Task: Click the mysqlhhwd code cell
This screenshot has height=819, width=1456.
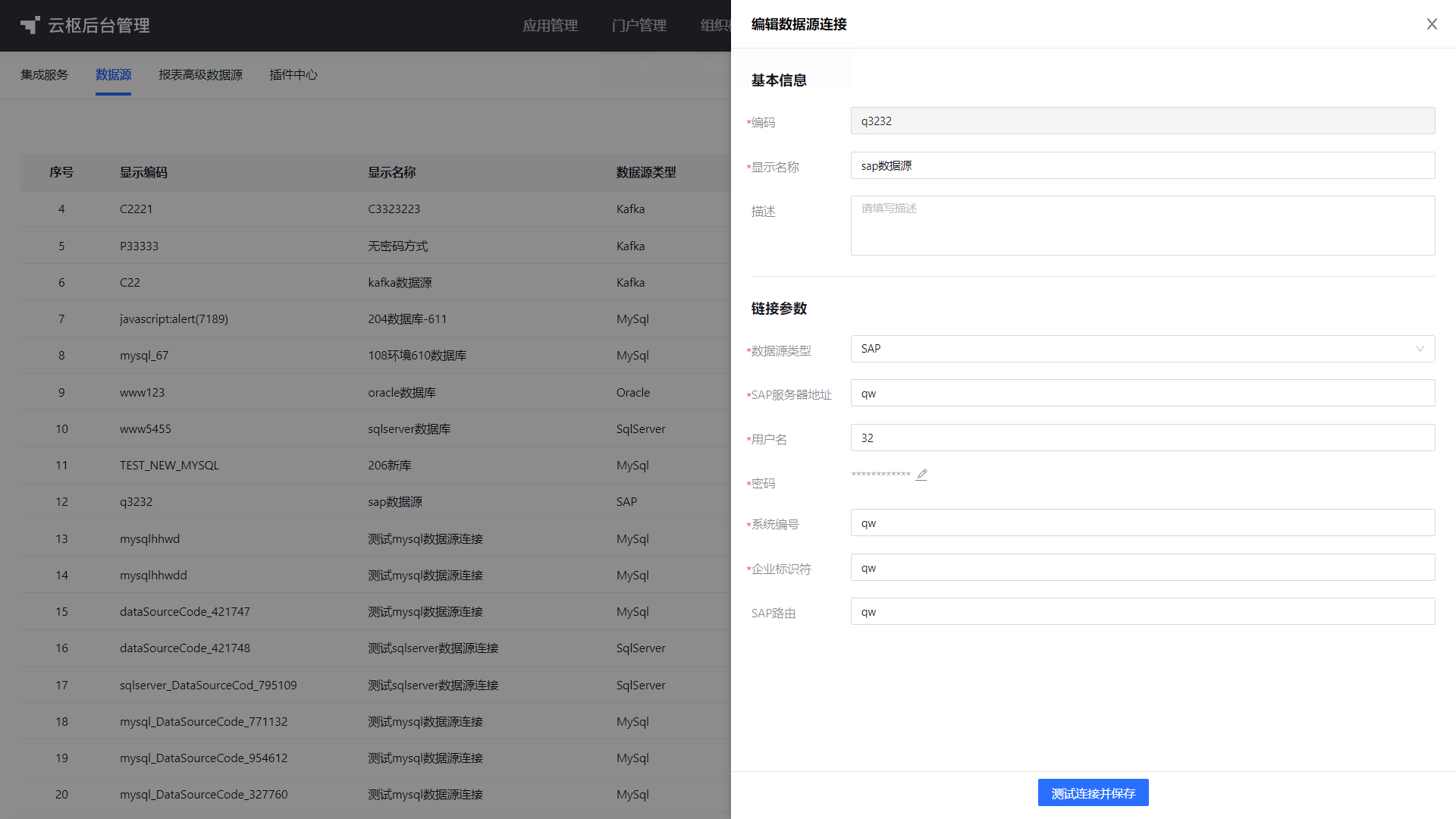Action: 149,538
